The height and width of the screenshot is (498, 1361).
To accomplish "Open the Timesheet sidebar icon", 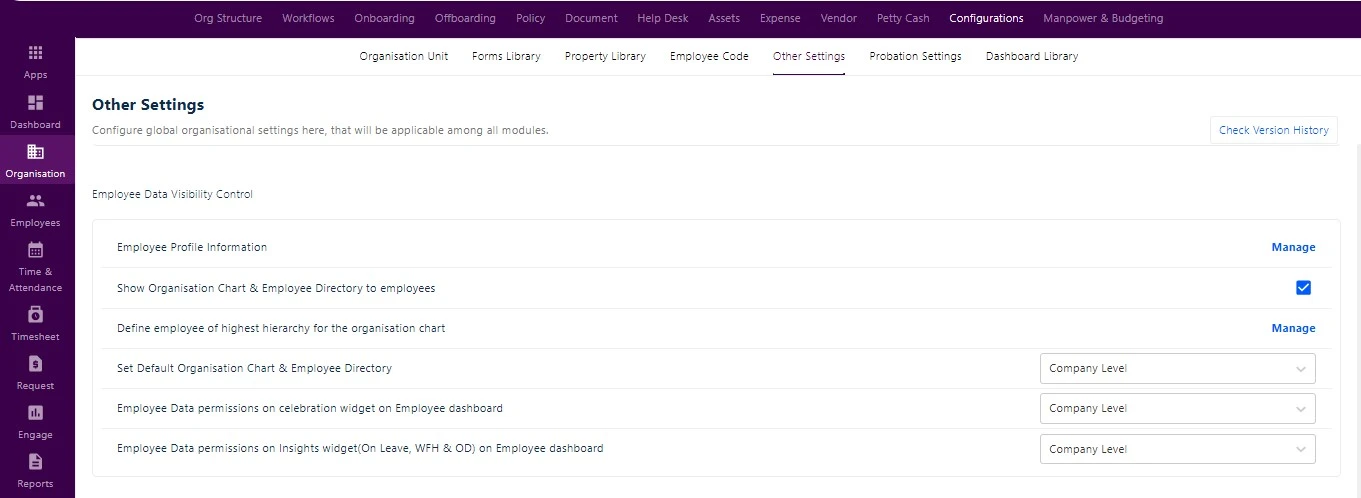I will 36,315.
